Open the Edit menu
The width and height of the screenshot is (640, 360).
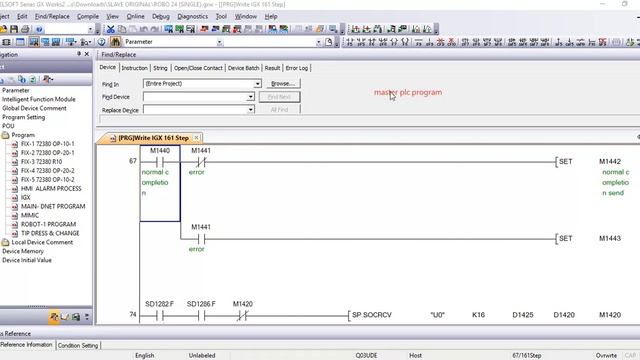[x=22, y=16]
